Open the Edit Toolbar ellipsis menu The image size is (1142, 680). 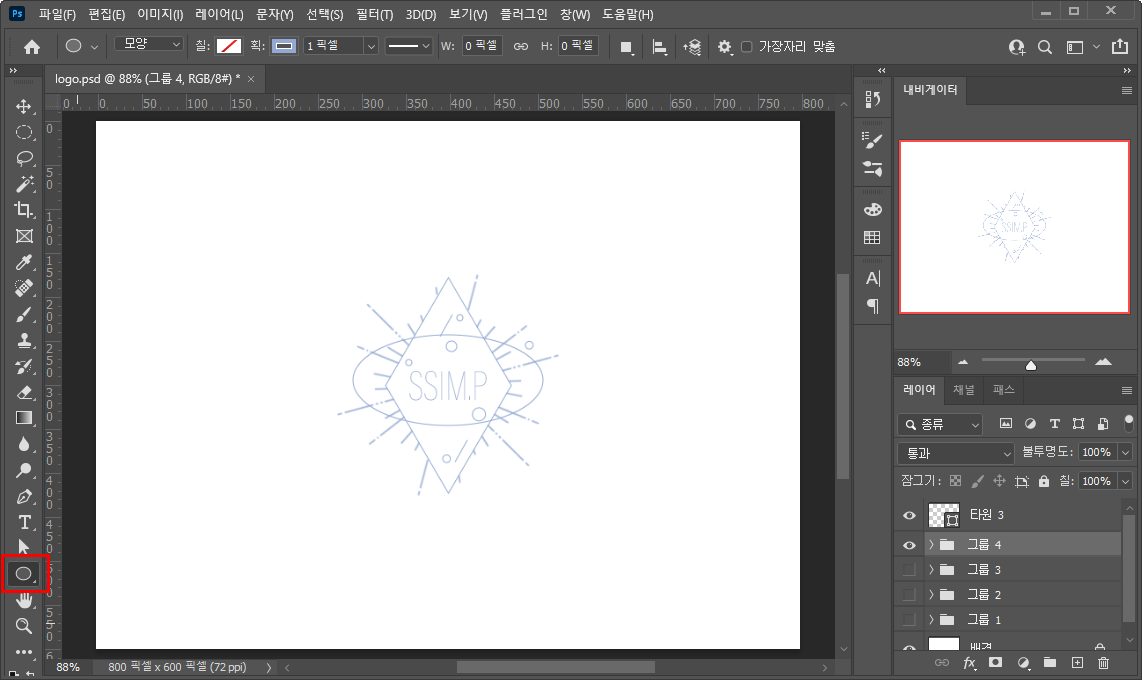coord(24,652)
